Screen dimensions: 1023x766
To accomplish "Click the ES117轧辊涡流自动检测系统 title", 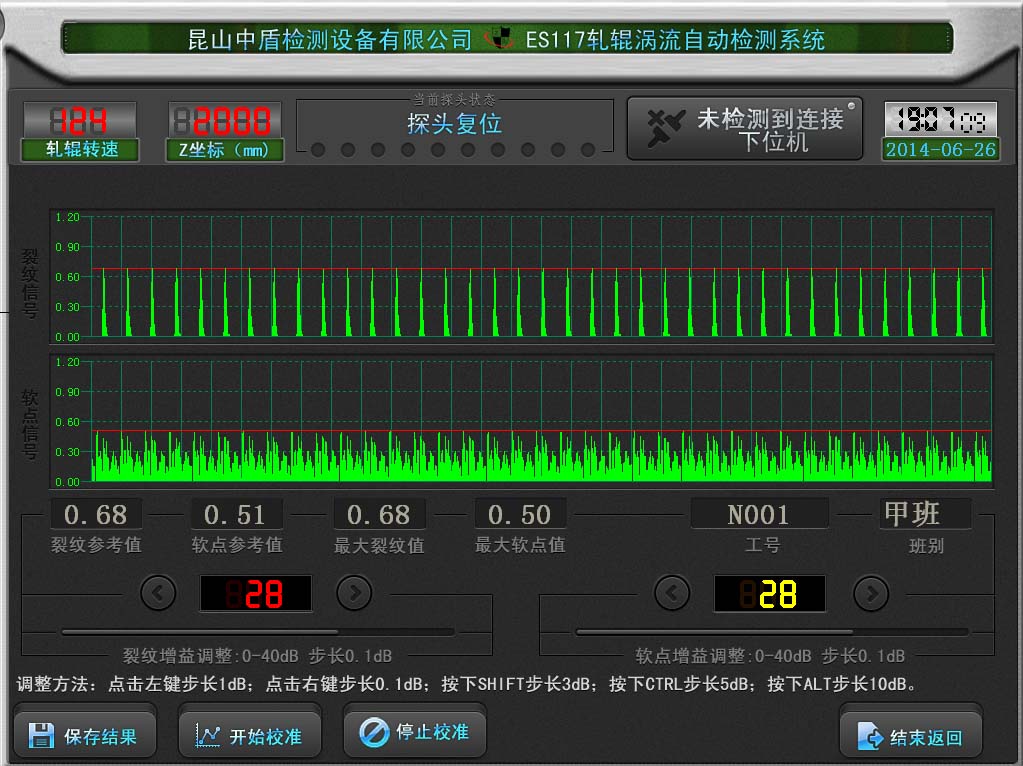I will click(675, 40).
